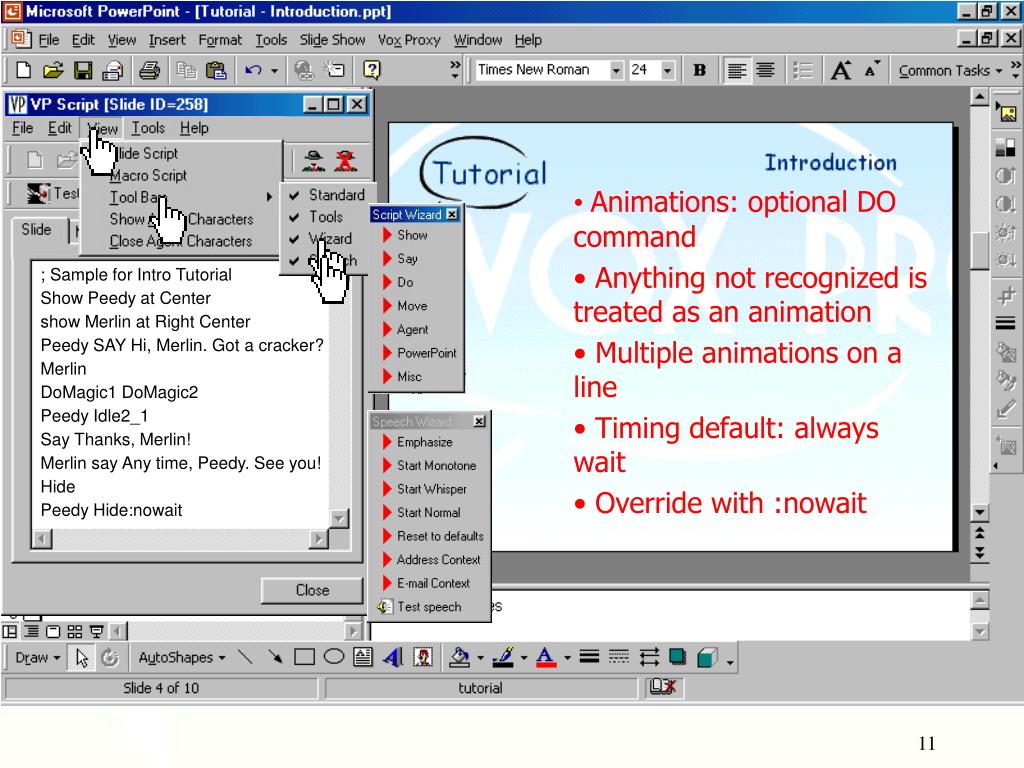Viewport: 1024px width, 768px height.
Task: Click the red Font Color swatch
Action: [545, 657]
